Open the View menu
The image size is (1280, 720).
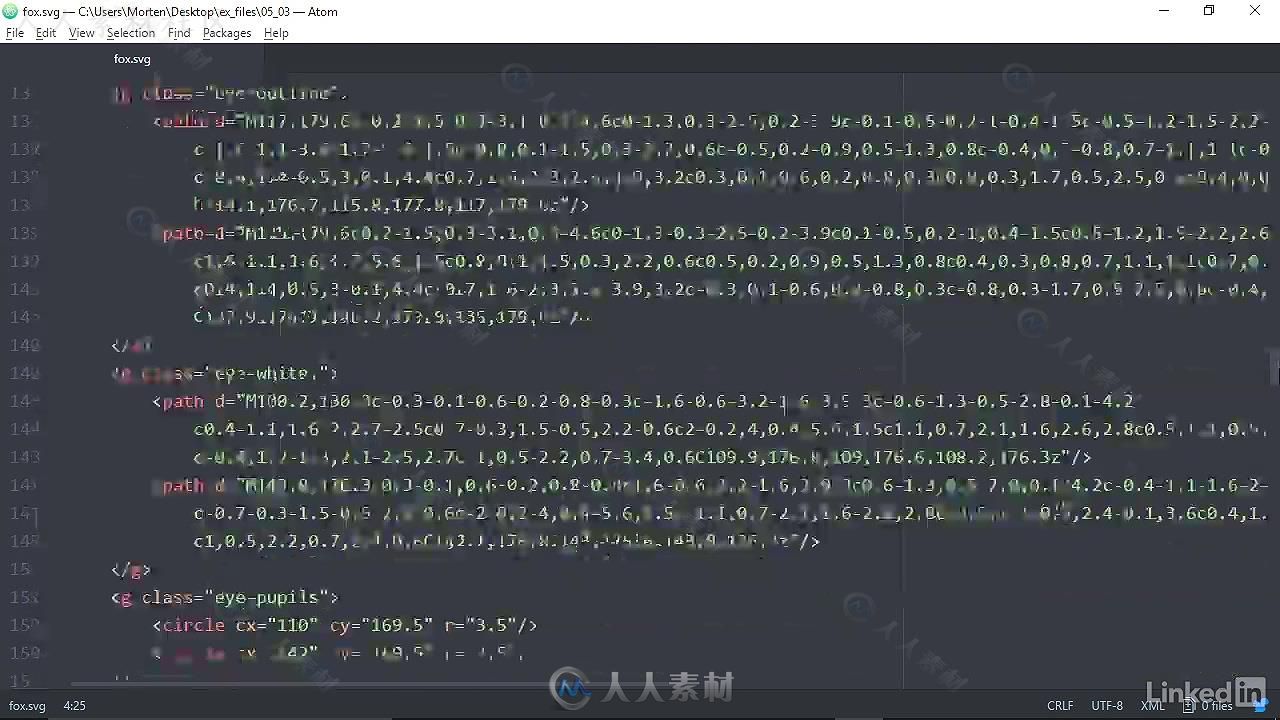point(81,33)
